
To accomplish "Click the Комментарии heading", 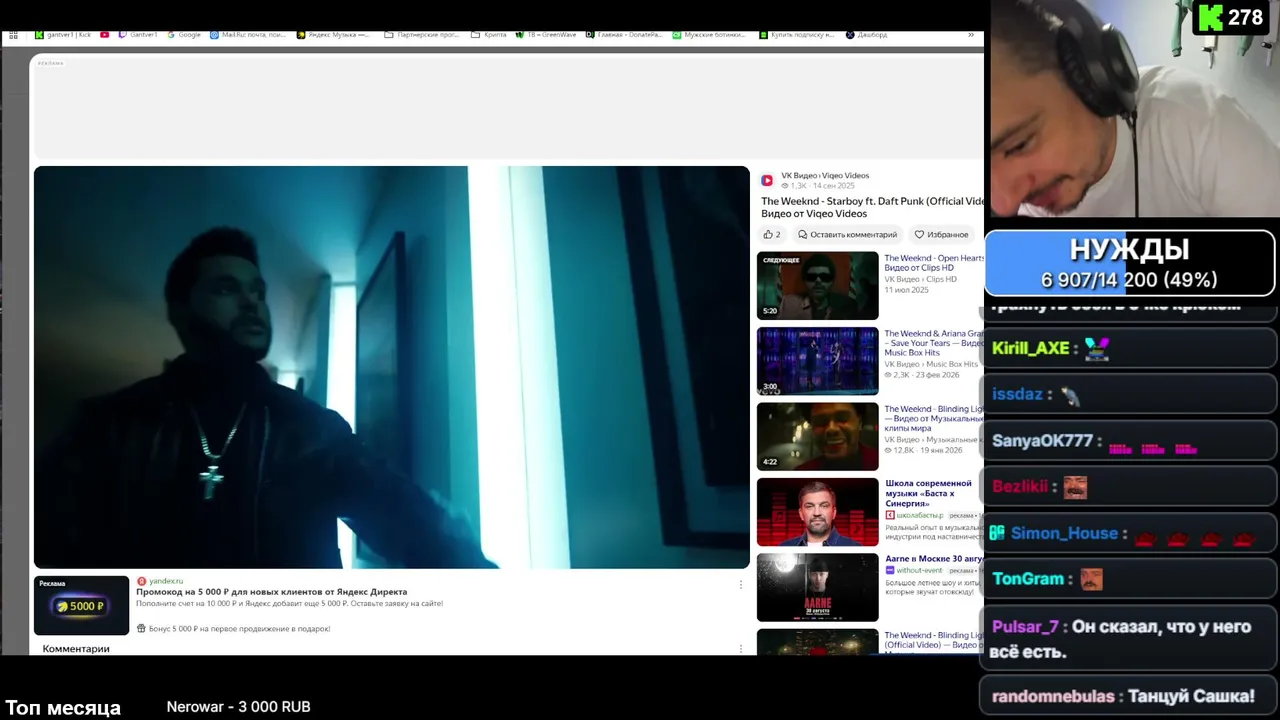I will pyautogui.click(x=76, y=649).
